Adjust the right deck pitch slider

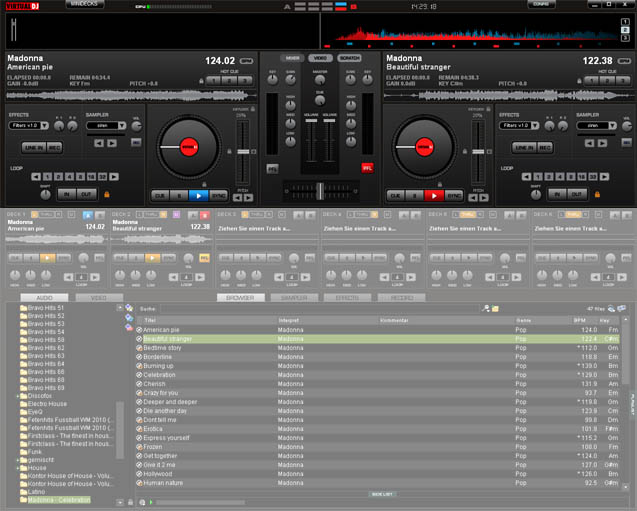point(478,152)
